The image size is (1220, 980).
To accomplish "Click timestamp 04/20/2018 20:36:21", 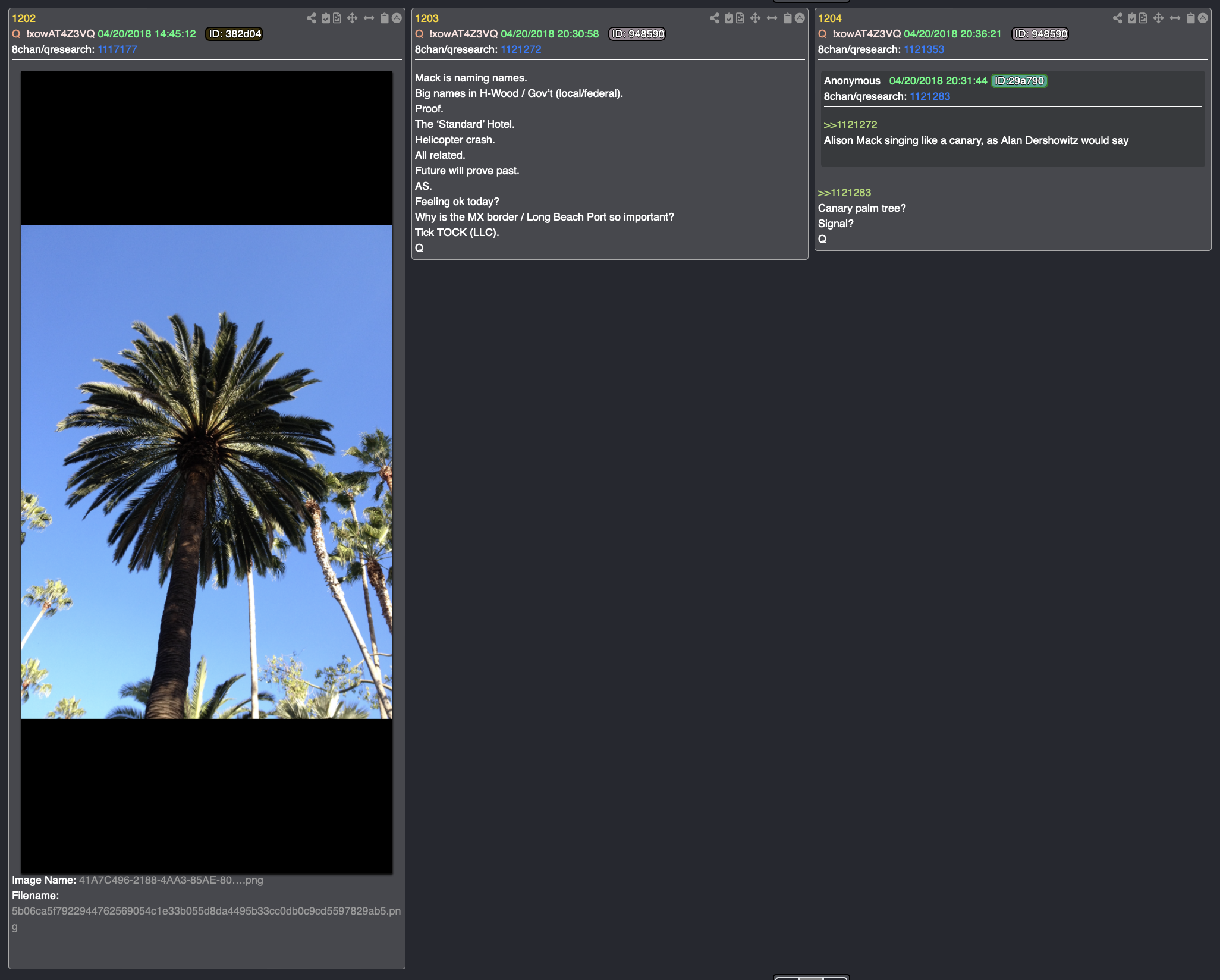I will (x=952, y=34).
